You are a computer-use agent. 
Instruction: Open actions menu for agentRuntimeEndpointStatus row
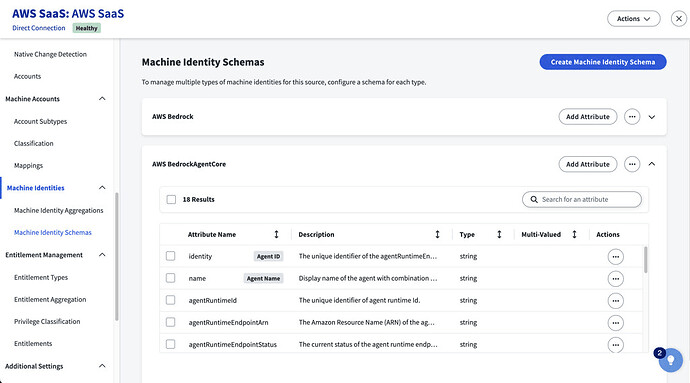click(615, 345)
